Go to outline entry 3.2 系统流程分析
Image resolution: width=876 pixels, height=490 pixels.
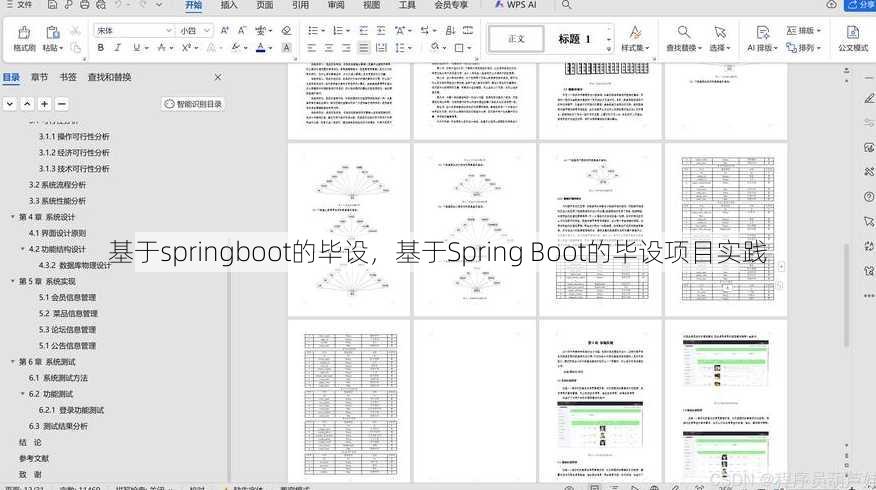point(58,184)
